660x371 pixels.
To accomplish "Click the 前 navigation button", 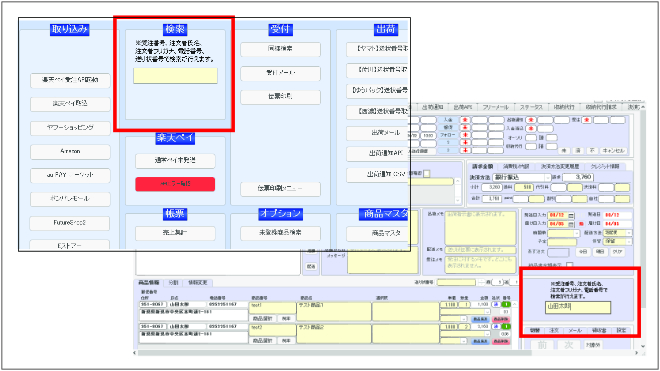I will point(542,345).
